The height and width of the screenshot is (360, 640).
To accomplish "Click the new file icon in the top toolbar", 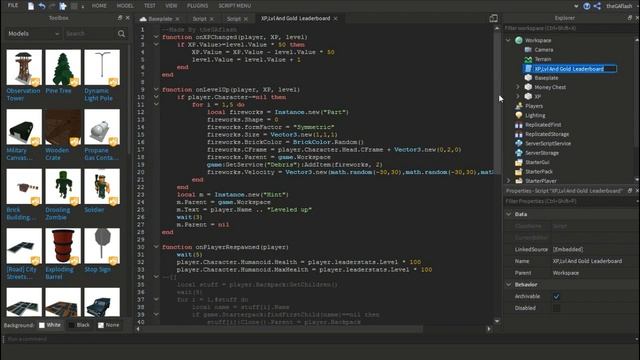I will [31, 6].
